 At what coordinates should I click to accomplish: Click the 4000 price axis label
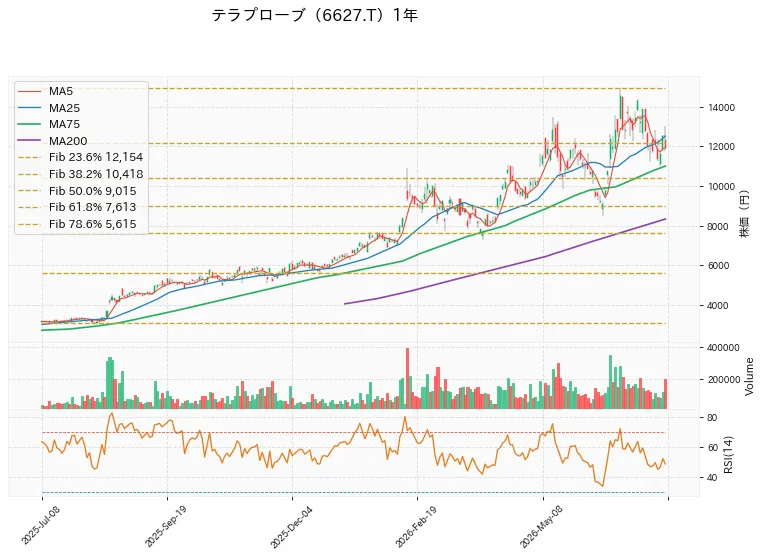click(718, 306)
